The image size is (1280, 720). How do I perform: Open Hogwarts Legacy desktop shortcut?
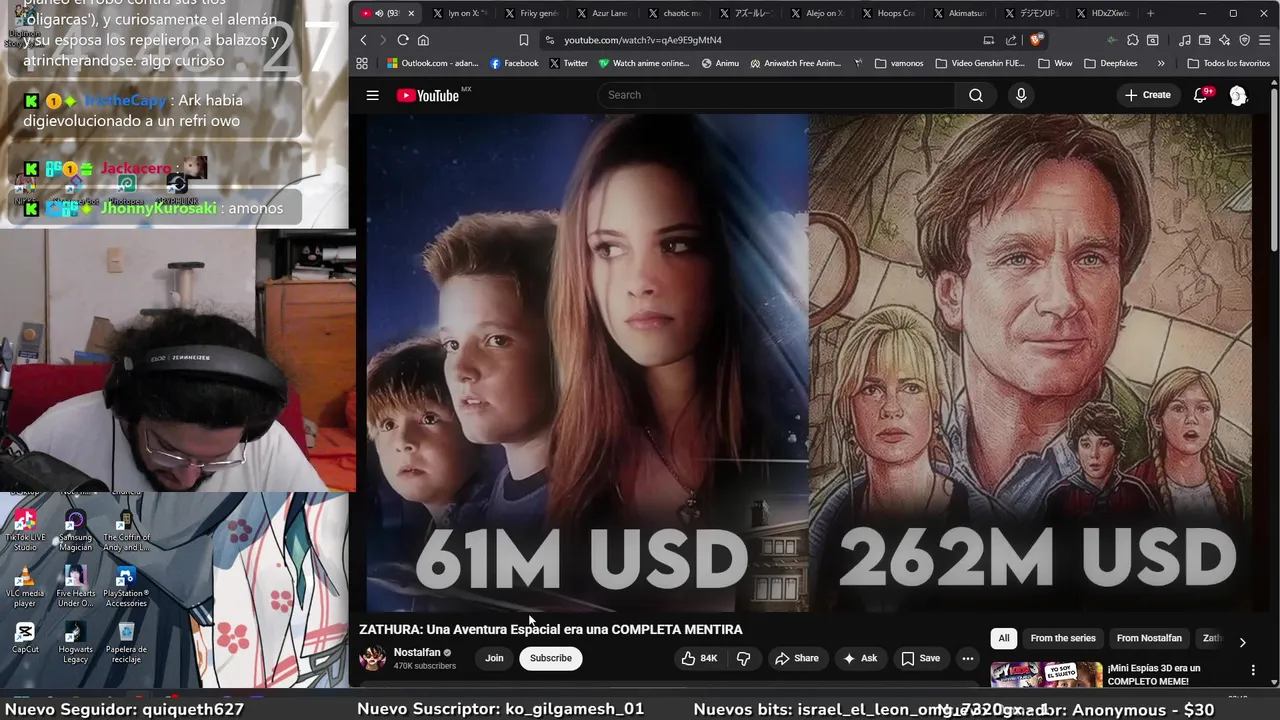click(x=75, y=643)
